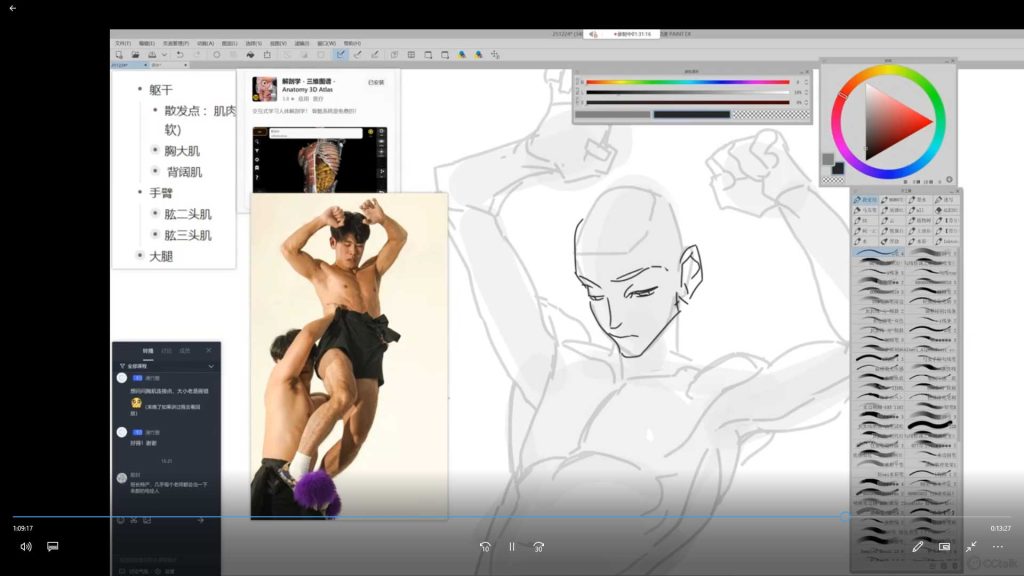
Task: Click the 胸大肌 outline item
Action: point(182,151)
